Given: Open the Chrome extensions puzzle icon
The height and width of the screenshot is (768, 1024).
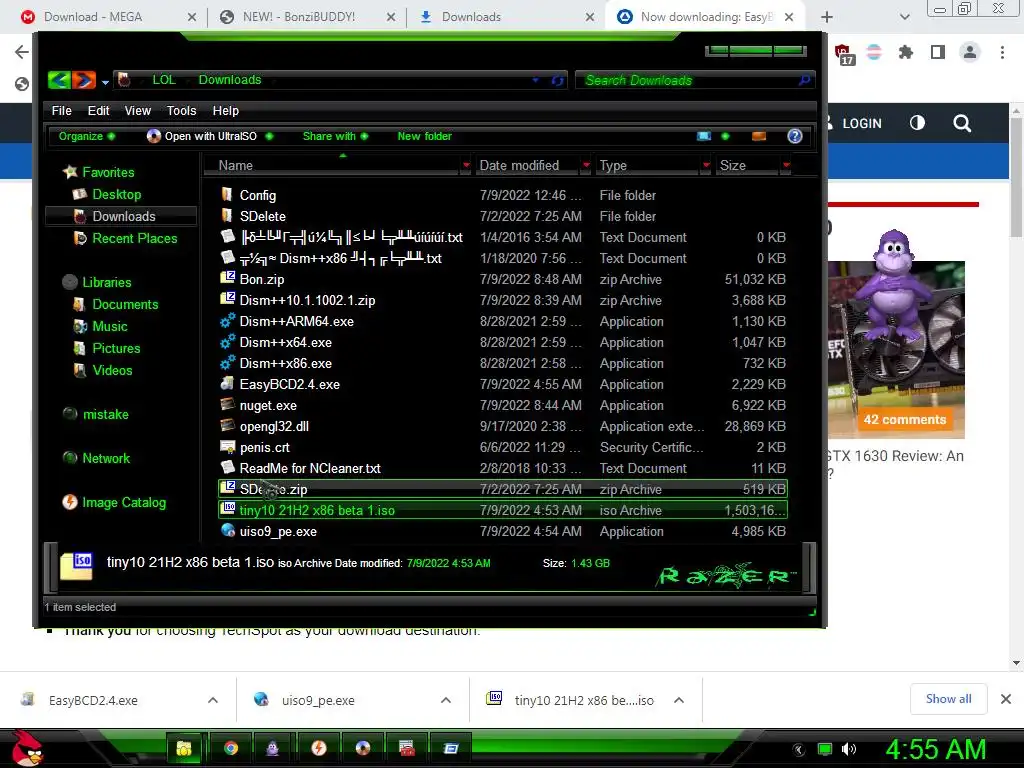Looking at the screenshot, I should click(905, 52).
